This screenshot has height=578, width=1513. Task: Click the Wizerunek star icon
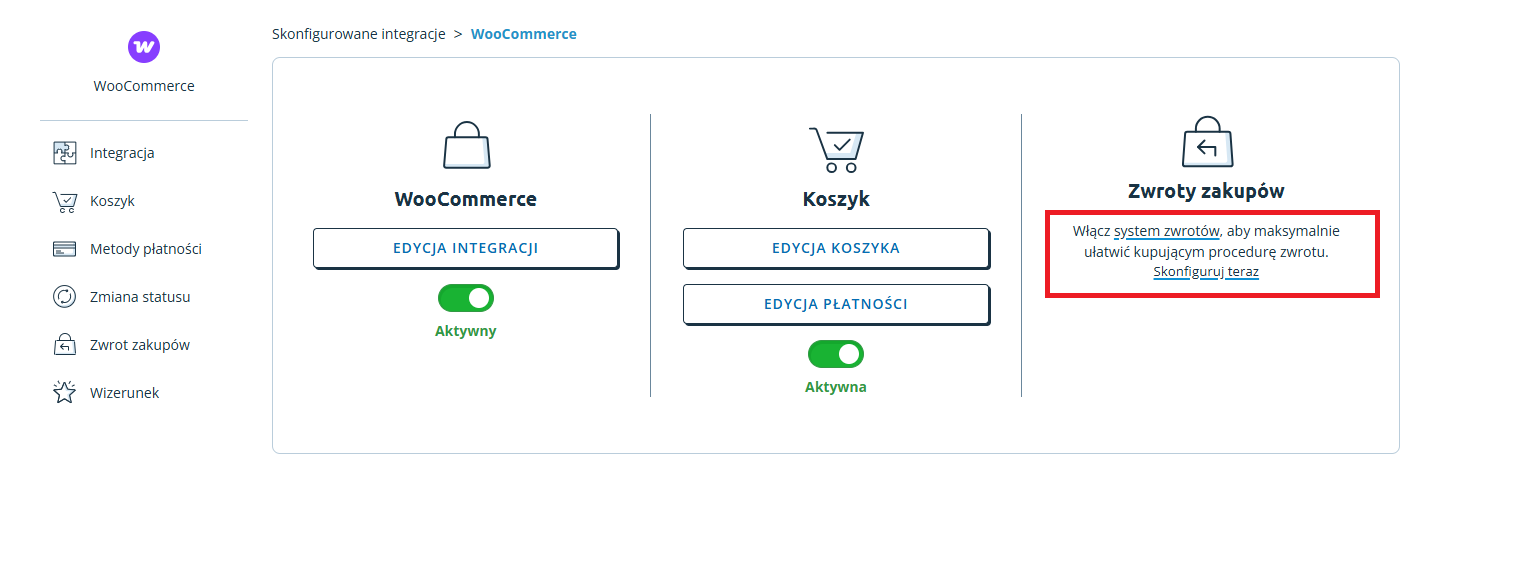point(64,393)
